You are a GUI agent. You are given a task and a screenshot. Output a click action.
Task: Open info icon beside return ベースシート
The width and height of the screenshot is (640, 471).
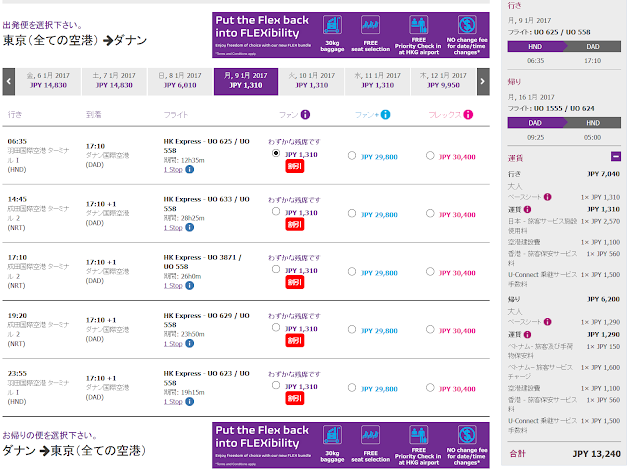547,322
